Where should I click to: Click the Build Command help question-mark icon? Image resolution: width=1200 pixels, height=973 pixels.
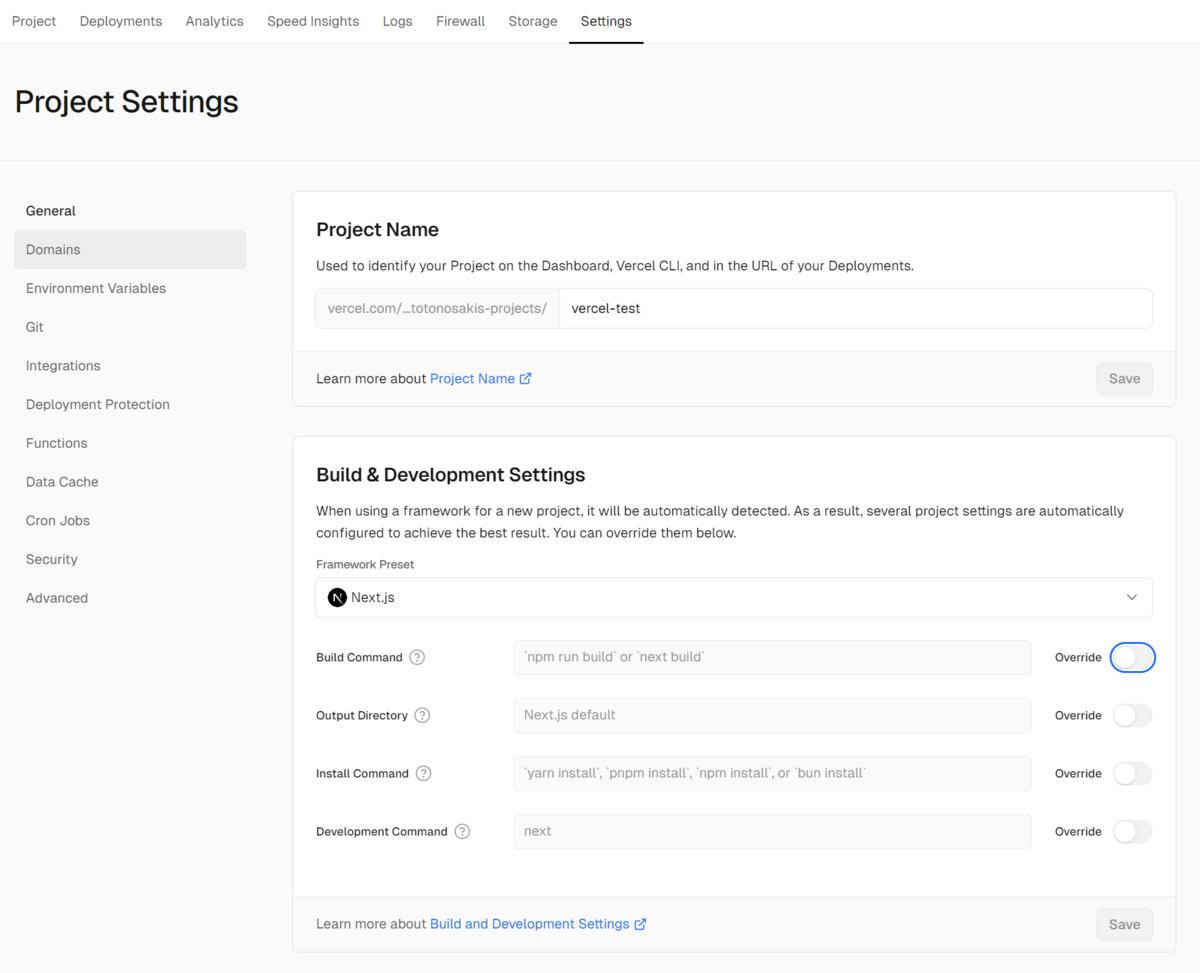(417, 657)
